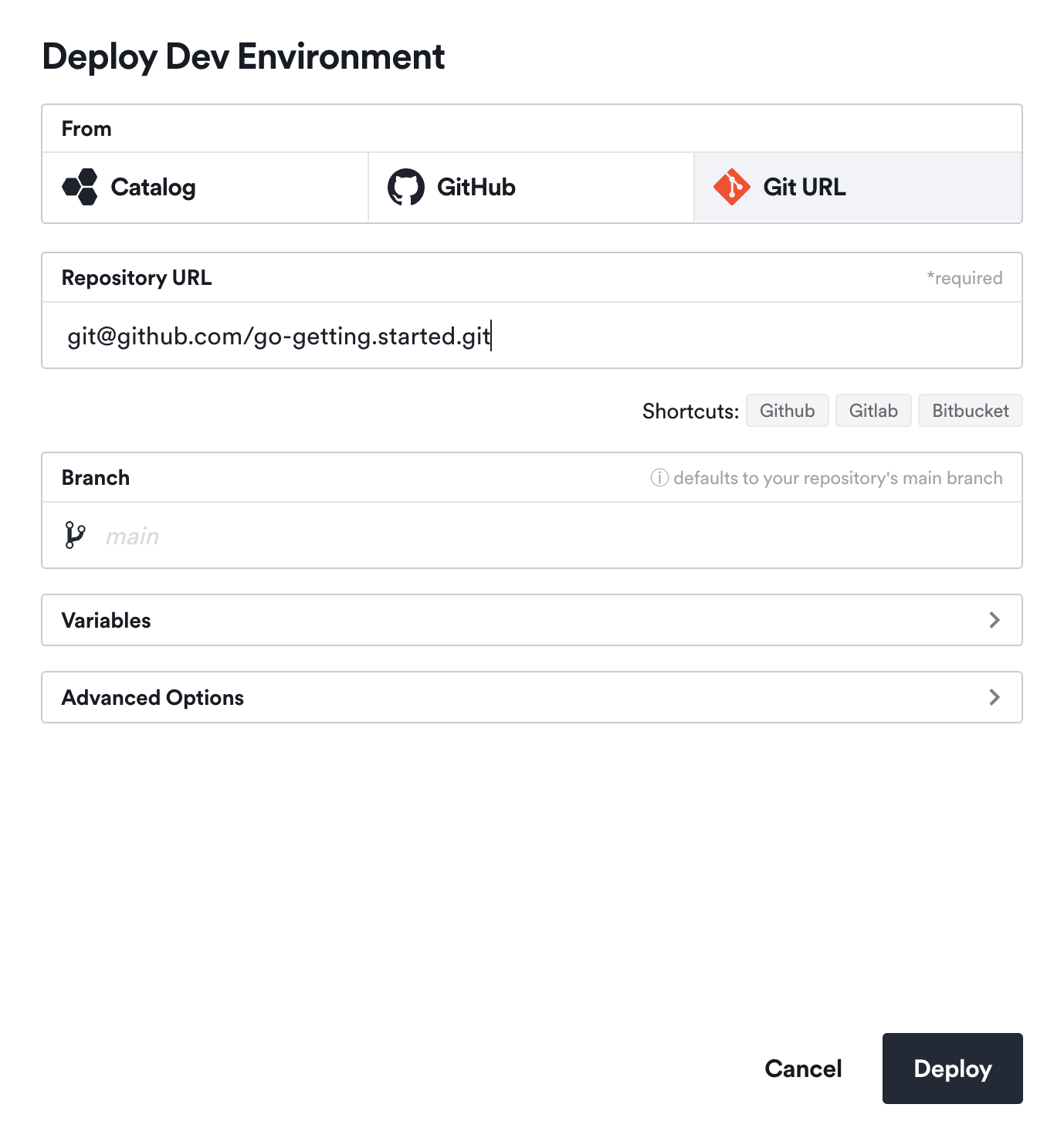Use the Bitbucket shortcut
Viewport: 1064px width, 1138px height.
pos(970,410)
